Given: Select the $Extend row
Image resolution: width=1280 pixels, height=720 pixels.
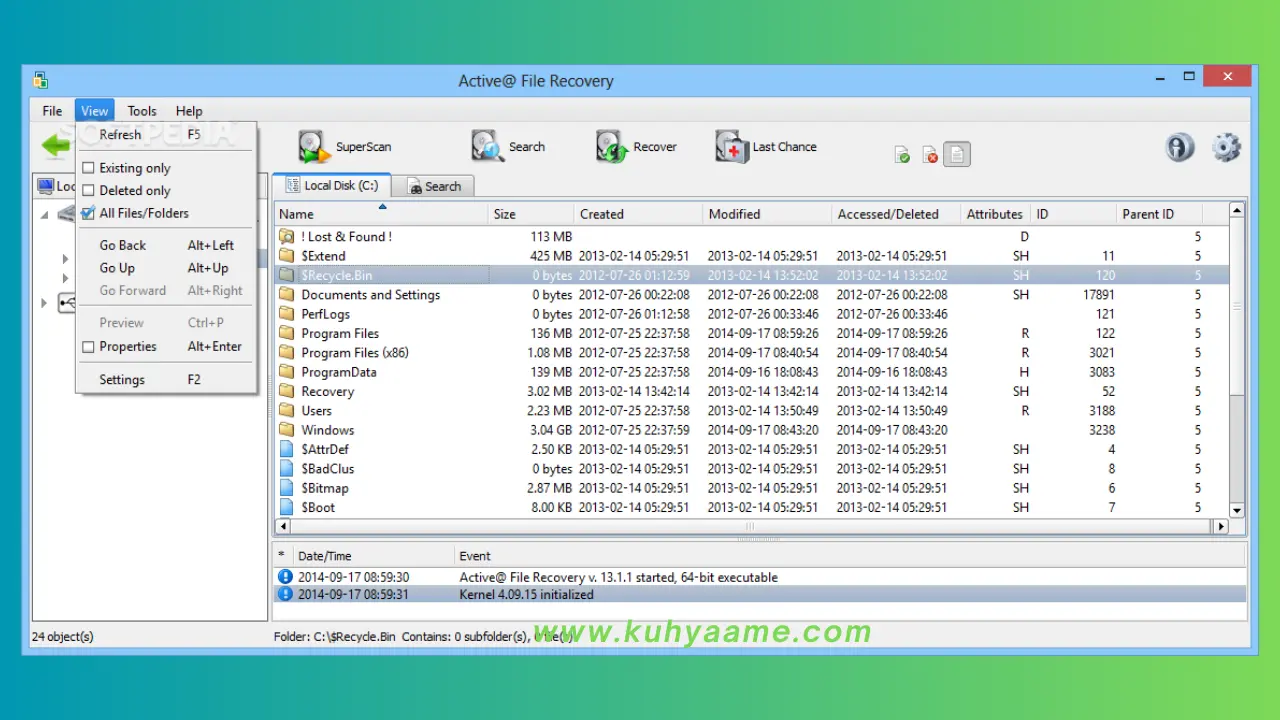Looking at the screenshot, I should pyautogui.click(x=752, y=256).
